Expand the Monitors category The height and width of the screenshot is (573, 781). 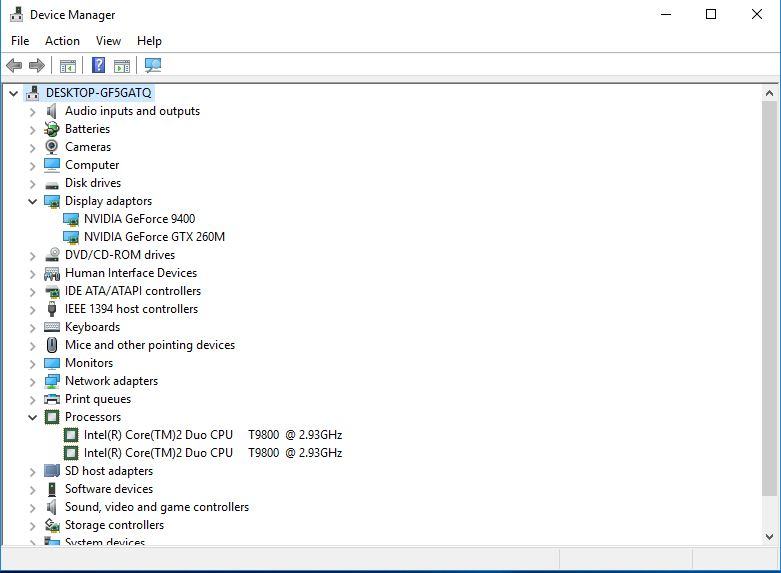(32, 364)
